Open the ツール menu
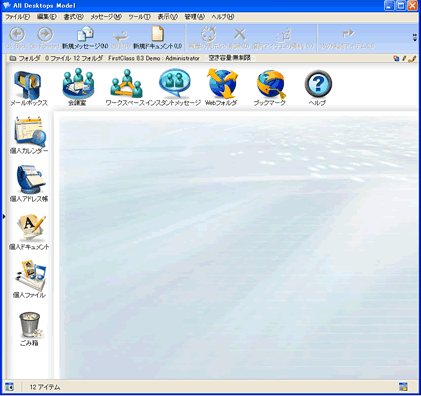Image resolution: width=421 pixels, height=396 pixels. (139, 17)
